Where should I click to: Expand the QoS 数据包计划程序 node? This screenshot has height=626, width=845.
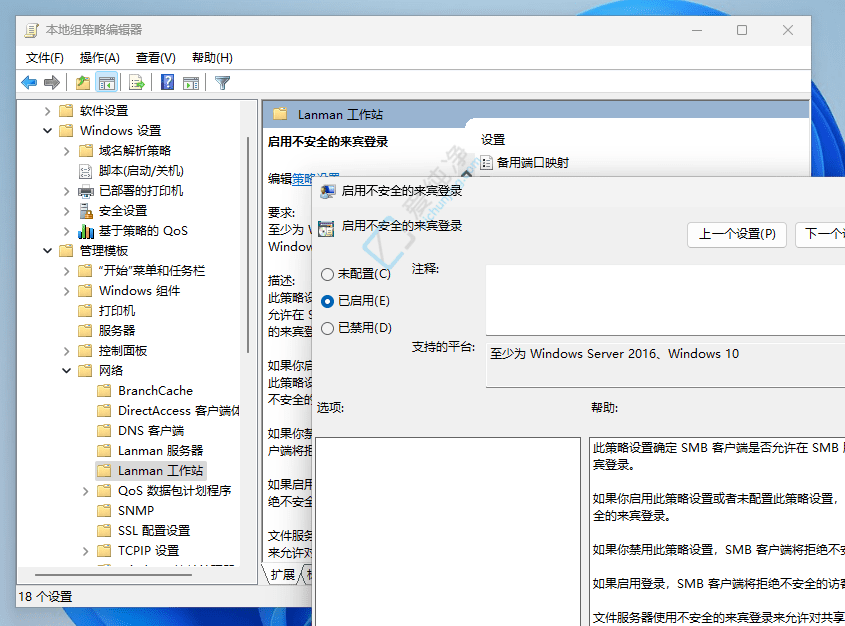[85, 490]
